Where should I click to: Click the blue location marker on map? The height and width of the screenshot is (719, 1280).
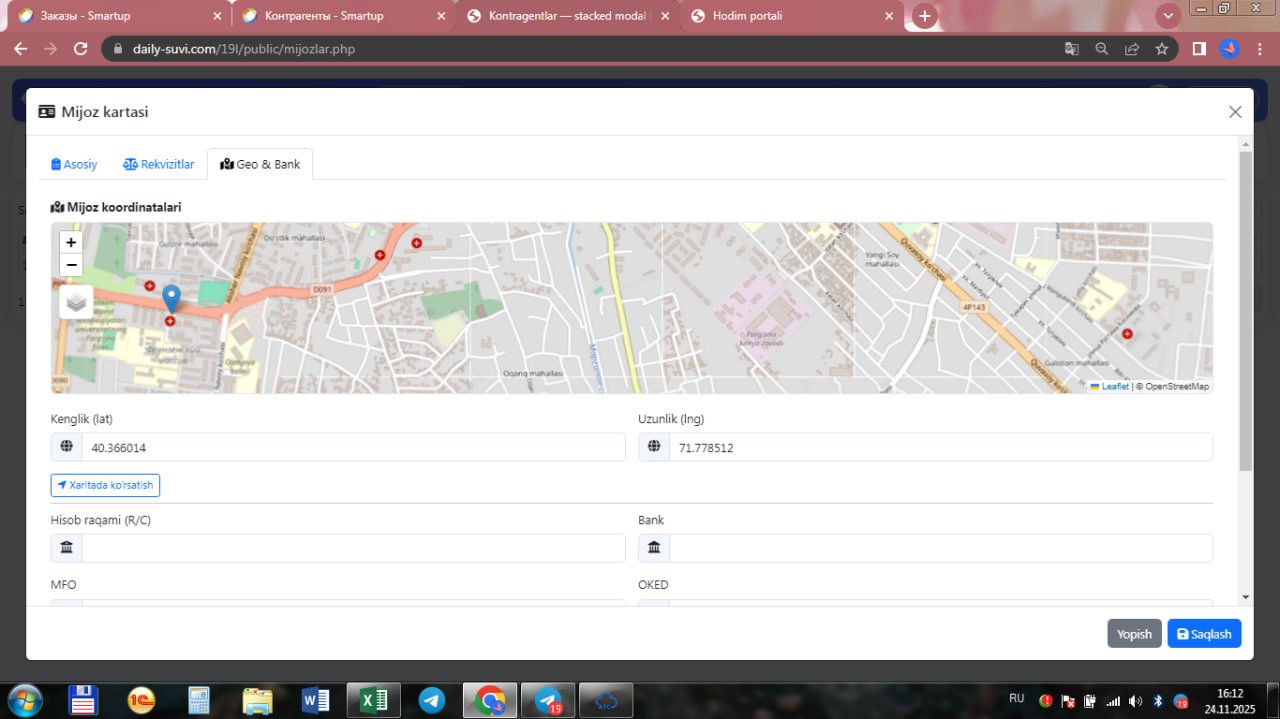[171, 298]
